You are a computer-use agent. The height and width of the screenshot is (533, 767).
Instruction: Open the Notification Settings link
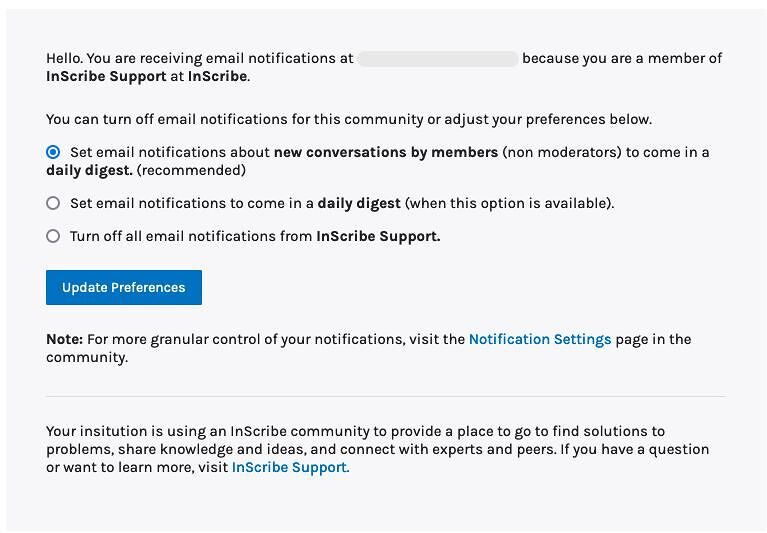coord(540,339)
